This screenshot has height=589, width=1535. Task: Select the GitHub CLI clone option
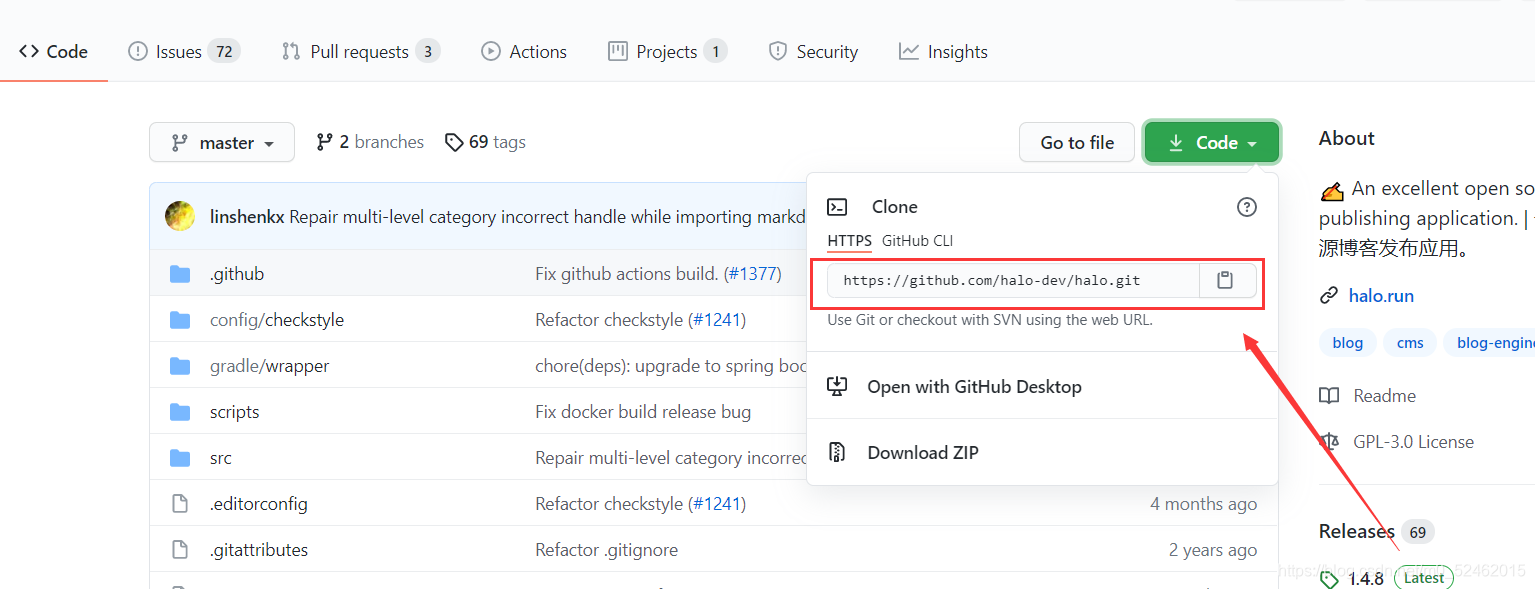click(917, 241)
